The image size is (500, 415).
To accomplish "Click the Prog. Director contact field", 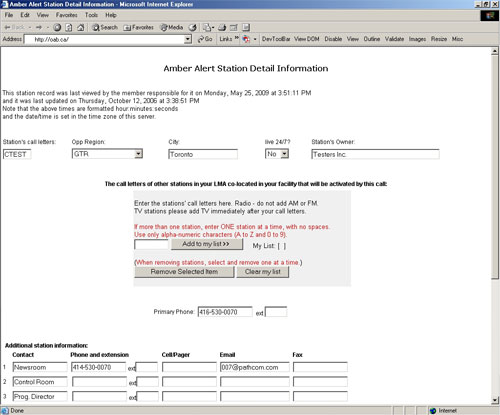I will click(x=40, y=396).
